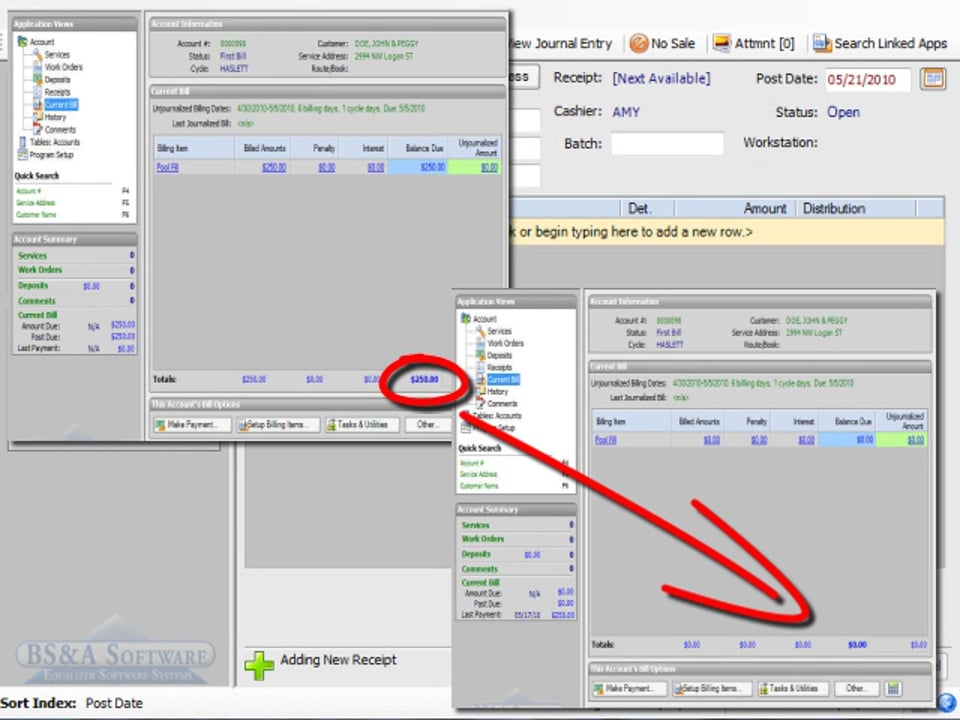Click Pool Fill link in zero-balance window
This screenshot has height=720, width=960.
pyautogui.click(x=606, y=440)
